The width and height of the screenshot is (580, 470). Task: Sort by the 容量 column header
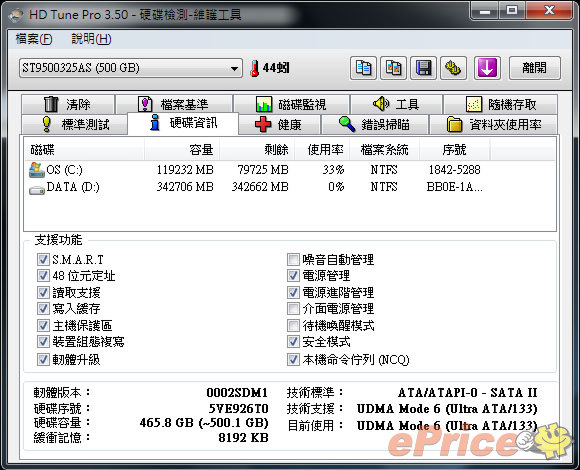point(182,149)
